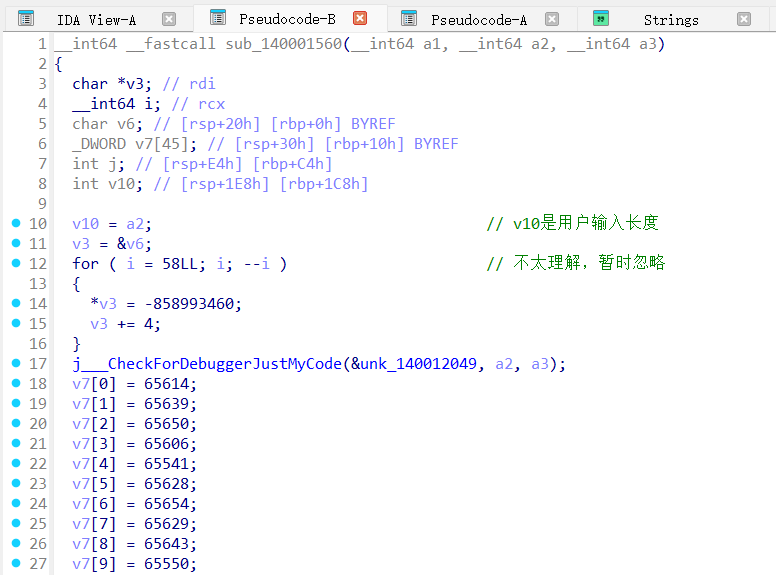The width and height of the screenshot is (776, 575).
Task: Toggle breakpoint dot on line 22
Action: click(16, 463)
